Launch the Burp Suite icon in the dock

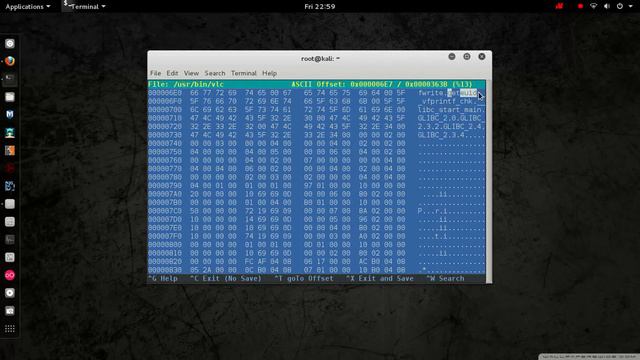(10, 150)
